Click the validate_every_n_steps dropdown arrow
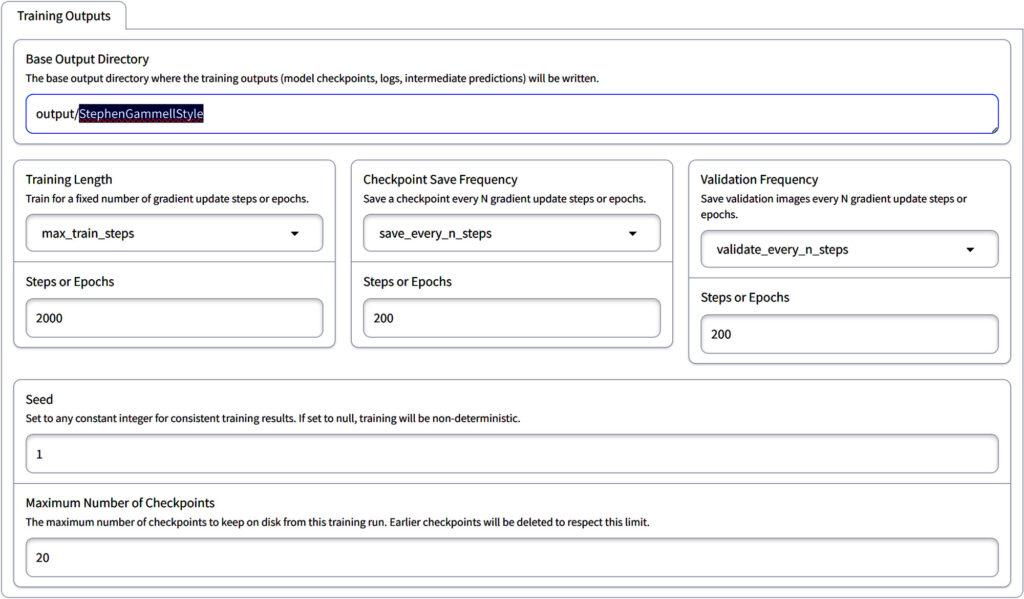Screen dimensions: 1024x599 coord(970,250)
